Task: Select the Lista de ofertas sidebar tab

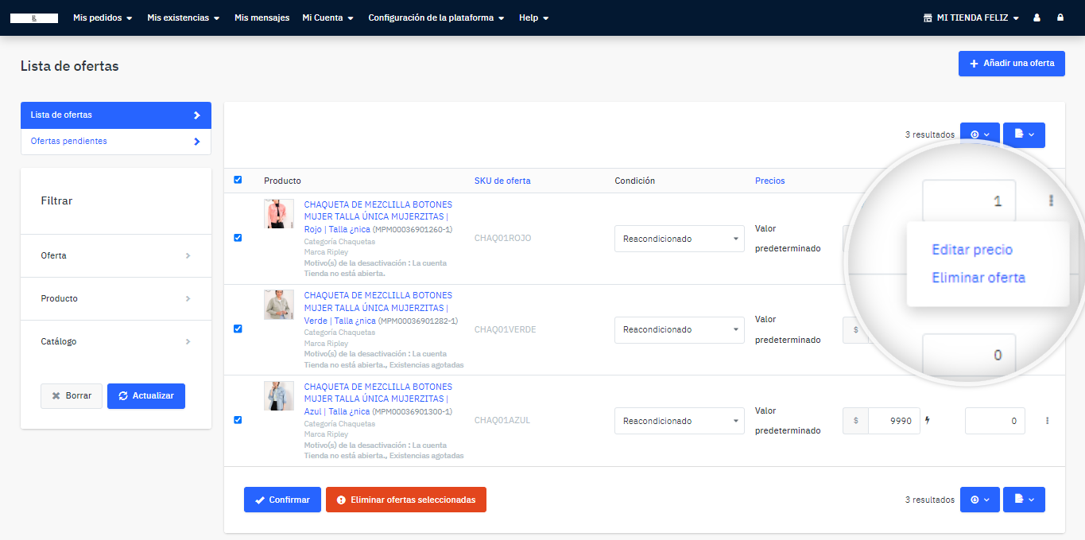Action: [x=116, y=115]
